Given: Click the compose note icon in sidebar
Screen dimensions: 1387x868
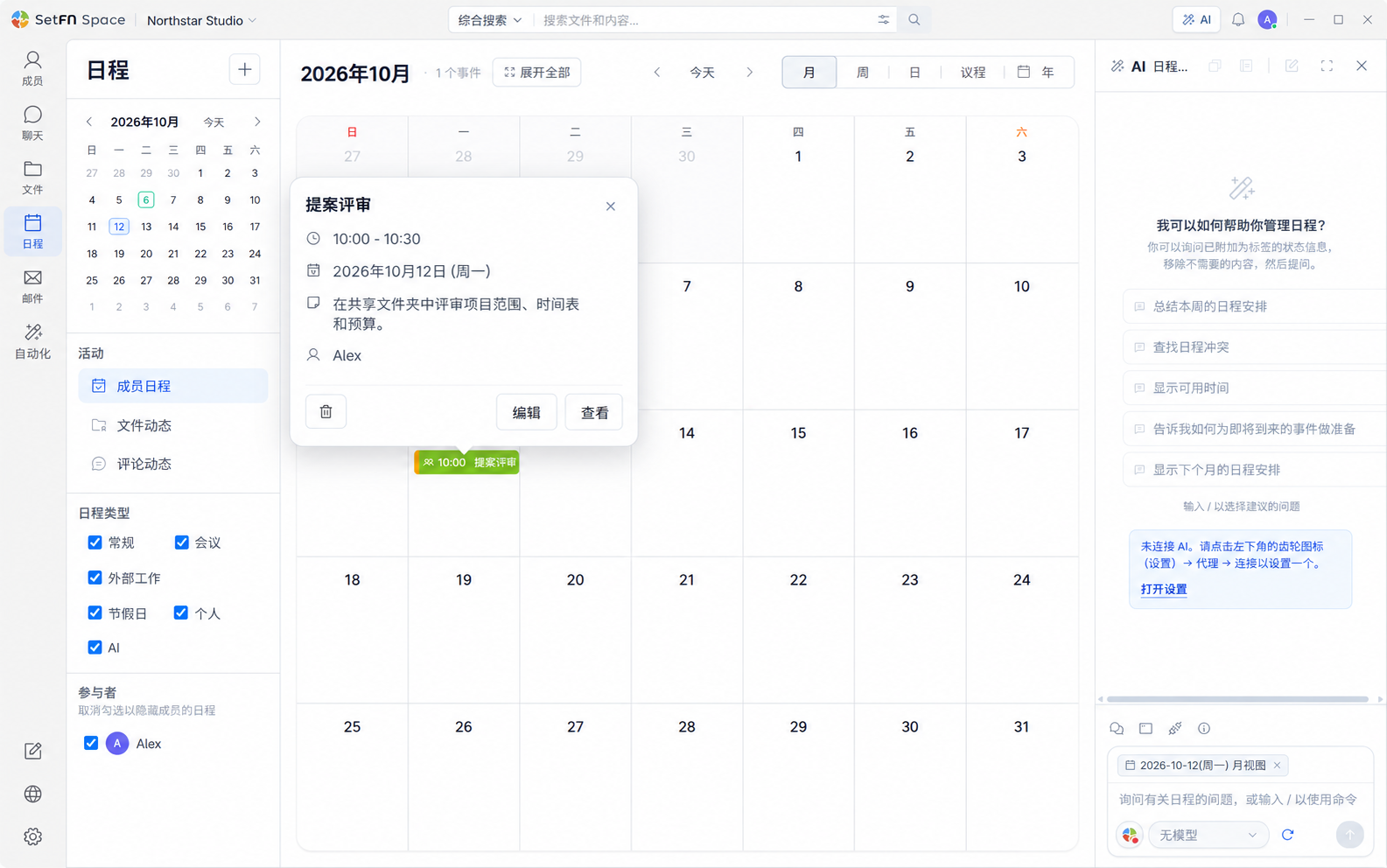Looking at the screenshot, I should pyautogui.click(x=32, y=751).
